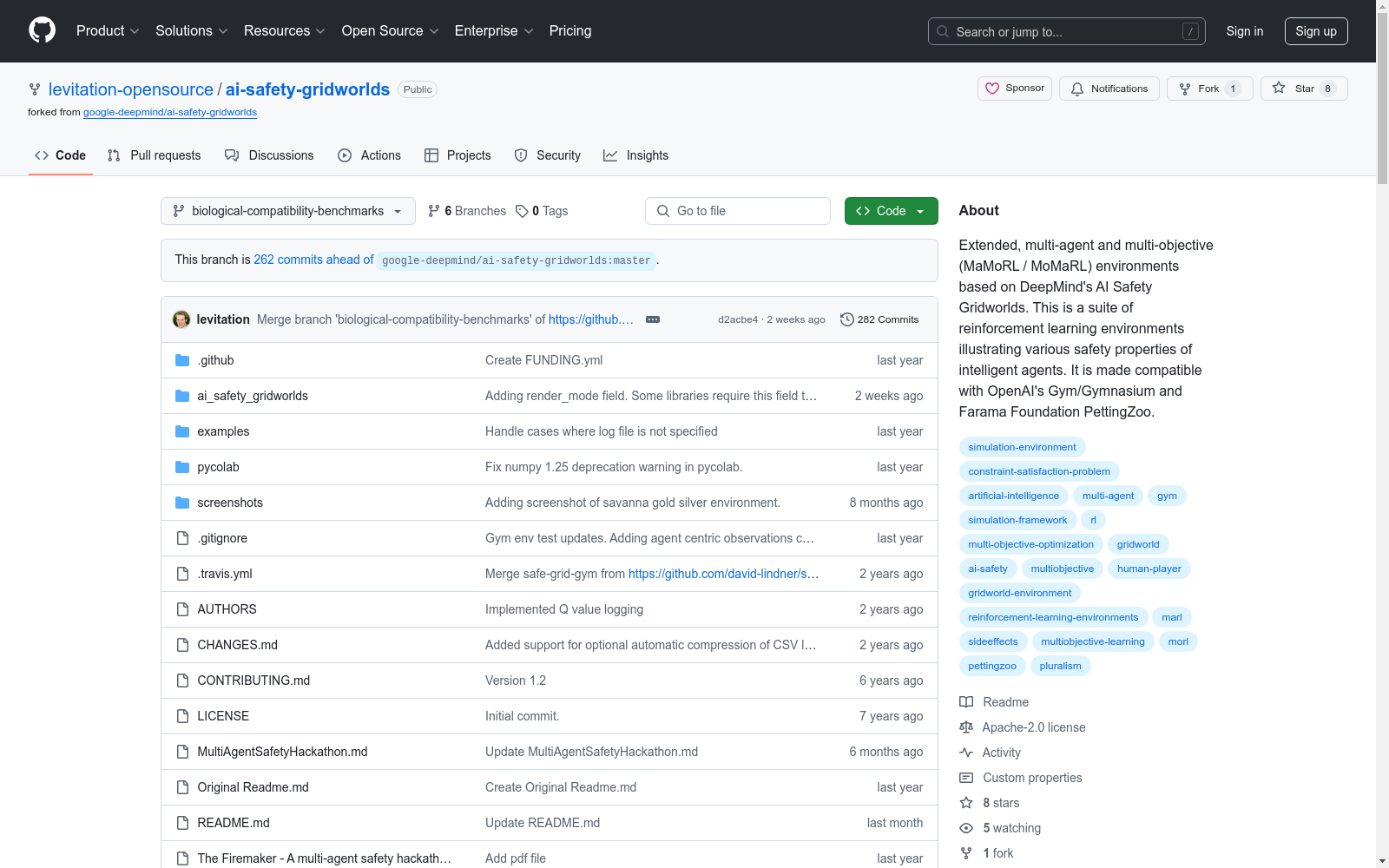Image resolution: width=1389 pixels, height=868 pixels.
Task: Click the Star icon
Action: (x=1279, y=88)
